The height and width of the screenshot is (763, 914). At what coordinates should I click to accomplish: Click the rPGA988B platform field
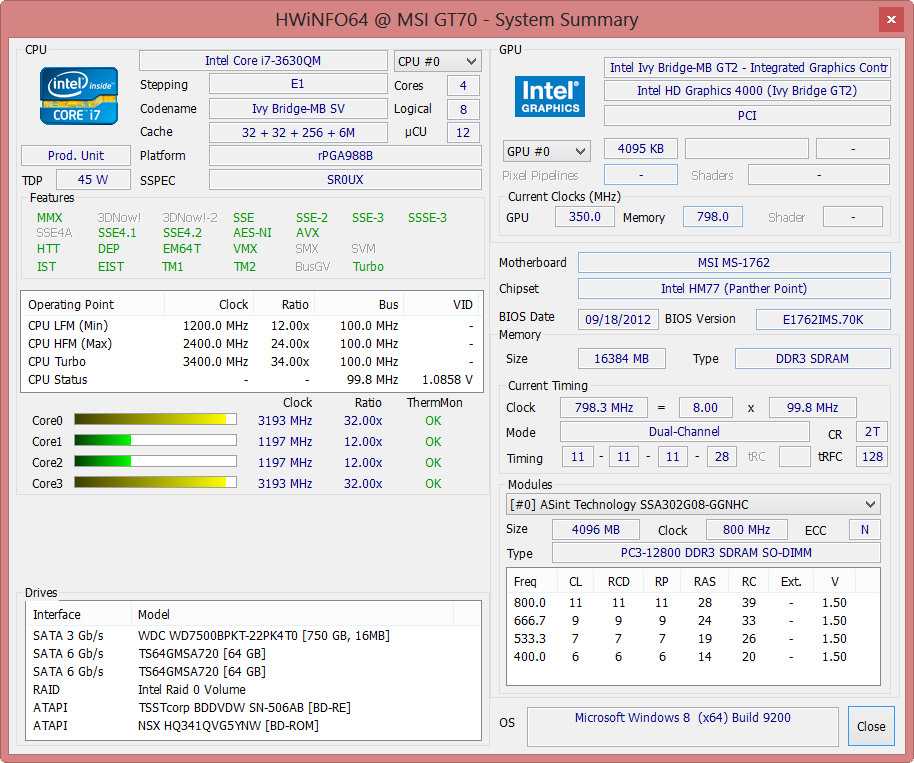(345, 156)
